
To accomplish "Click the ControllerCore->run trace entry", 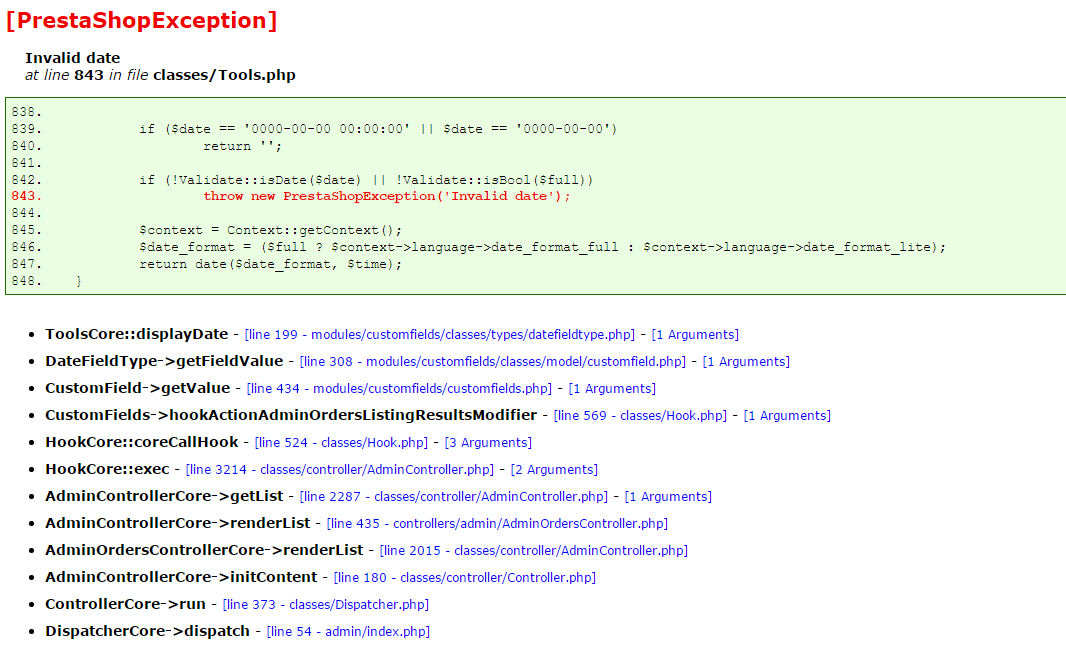I will (125, 604).
